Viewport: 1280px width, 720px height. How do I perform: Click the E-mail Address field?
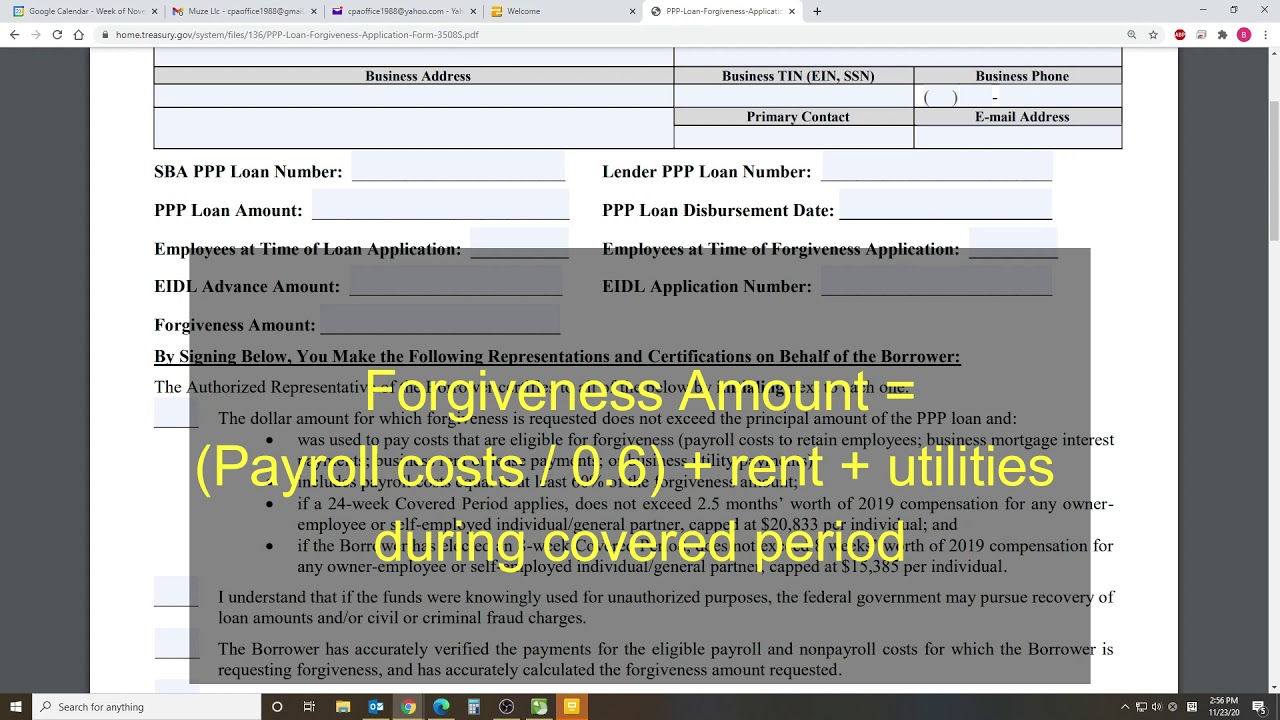(1017, 137)
